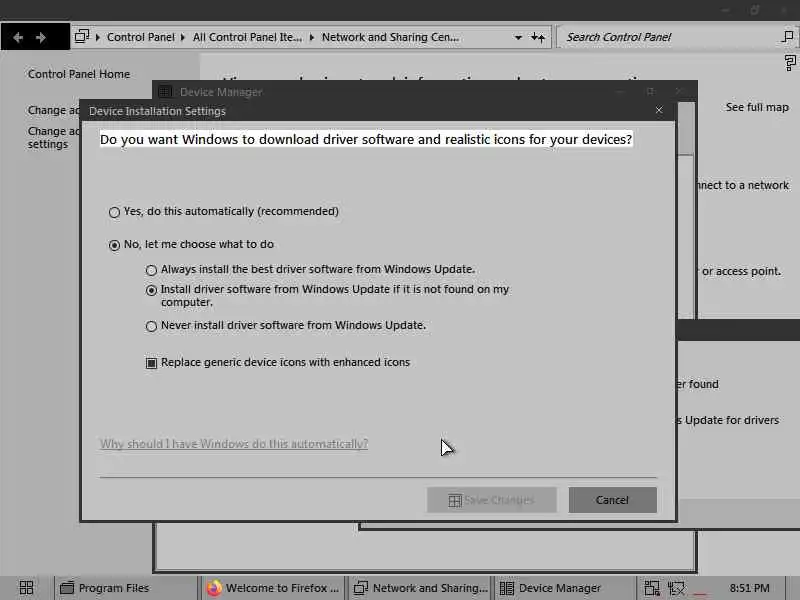Click the Device Manager title bar icon
This screenshot has width=800, height=600.
pyautogui.click(x=165, y=92)
